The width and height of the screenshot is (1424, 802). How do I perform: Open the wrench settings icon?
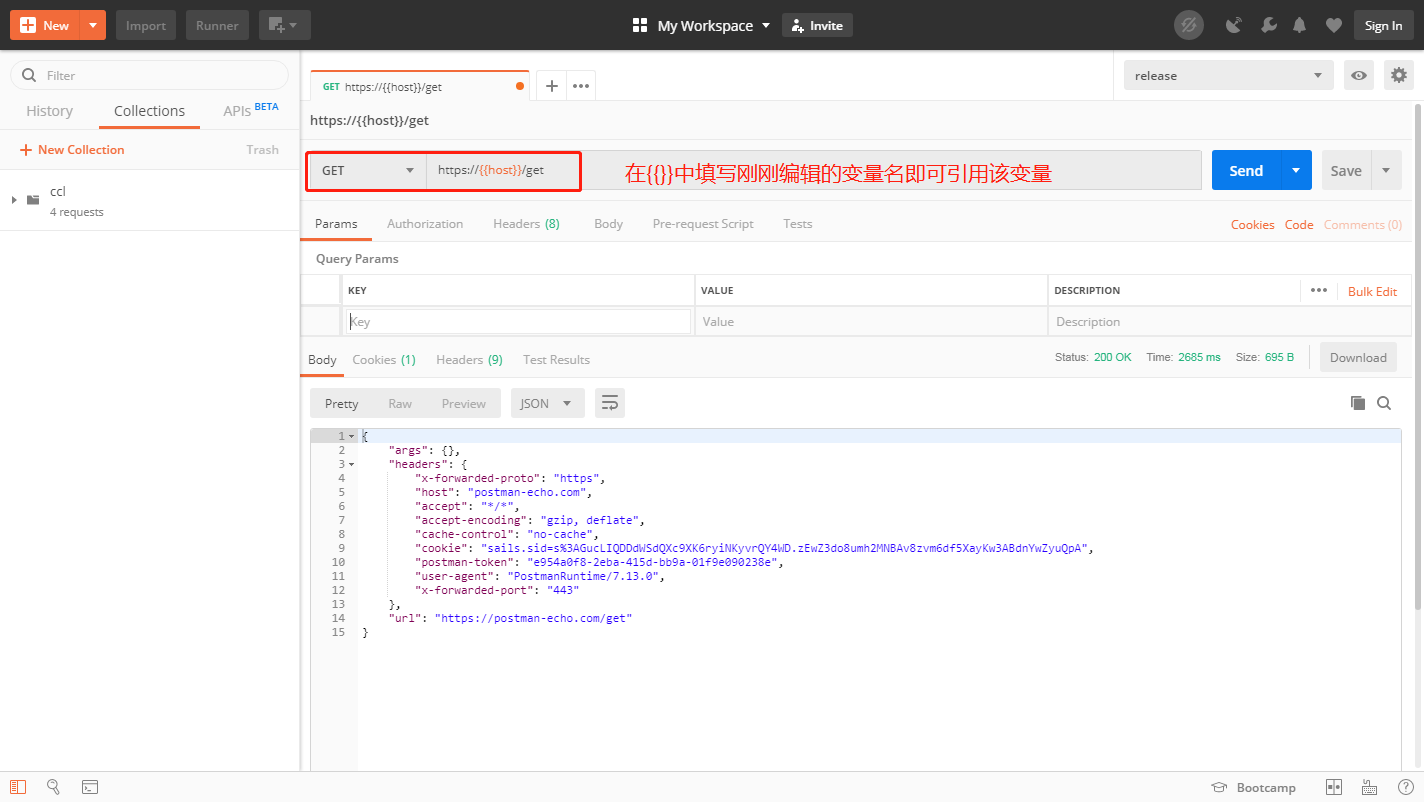1269,26
